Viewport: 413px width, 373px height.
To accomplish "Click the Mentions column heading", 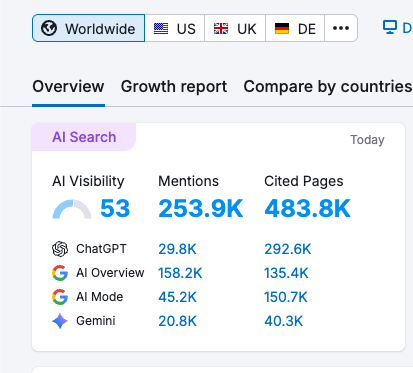I will 188,181.
